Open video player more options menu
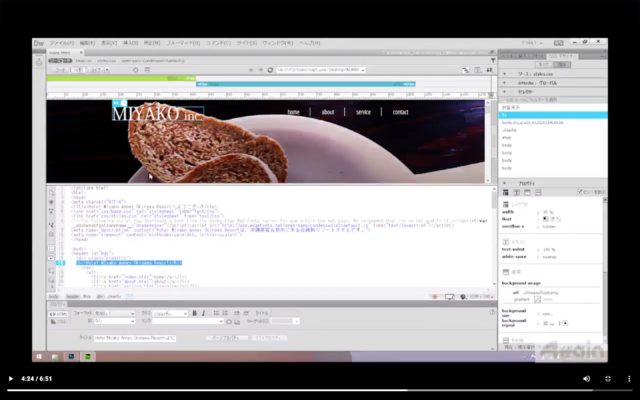The width and height of the screenshot is (640, 400). point(629,379)
